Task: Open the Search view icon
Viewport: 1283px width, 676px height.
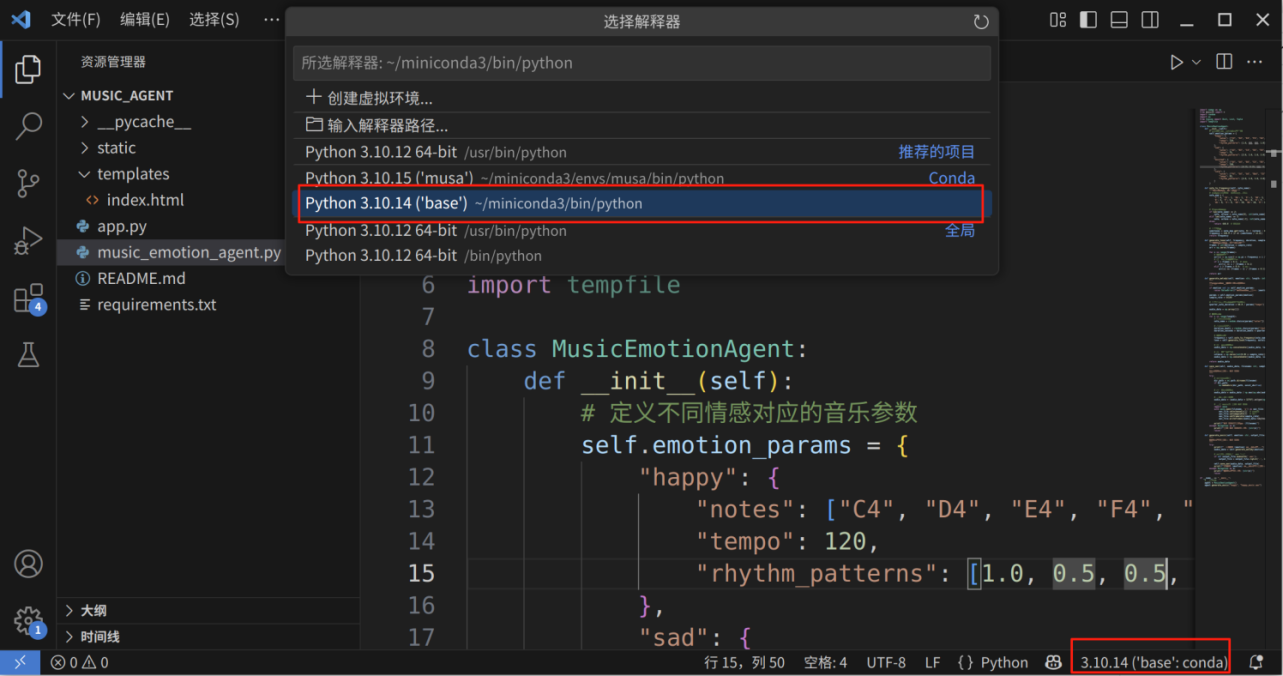Action: click(x=28, y=126)
